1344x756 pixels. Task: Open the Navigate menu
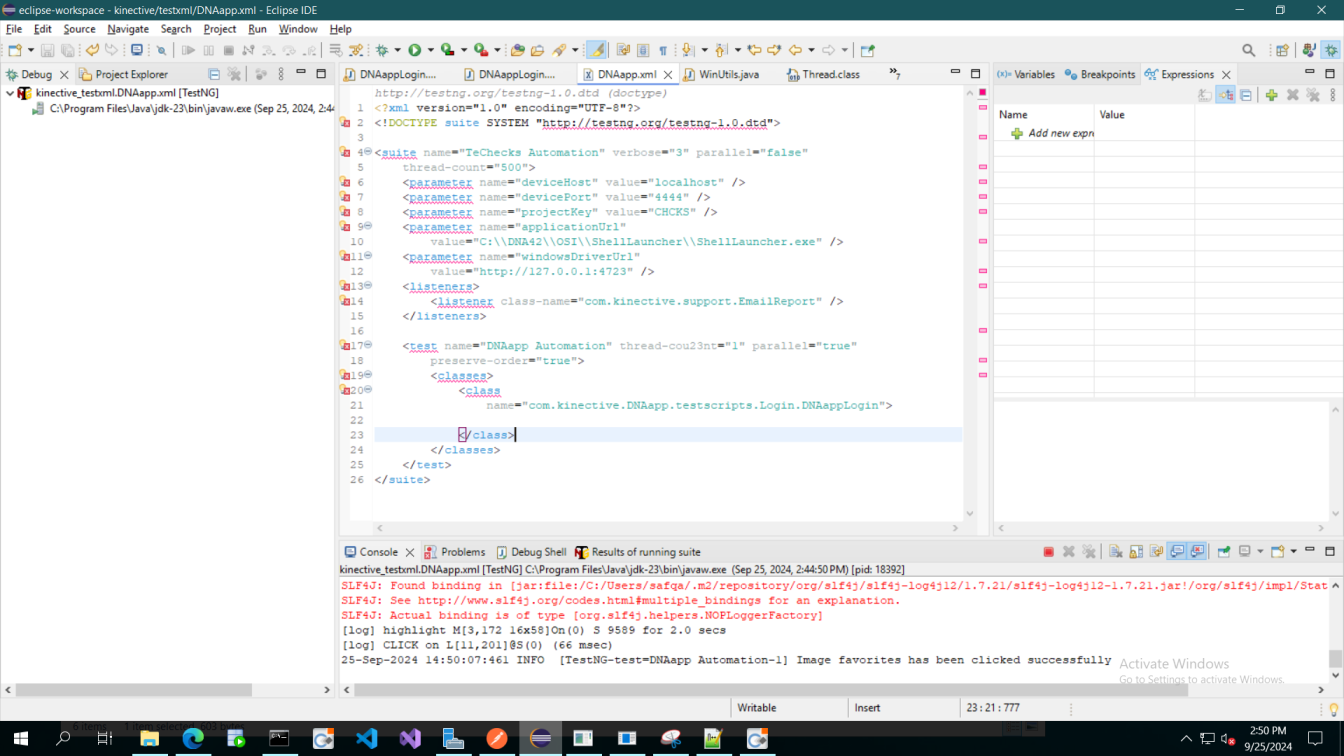coord(128,29)
